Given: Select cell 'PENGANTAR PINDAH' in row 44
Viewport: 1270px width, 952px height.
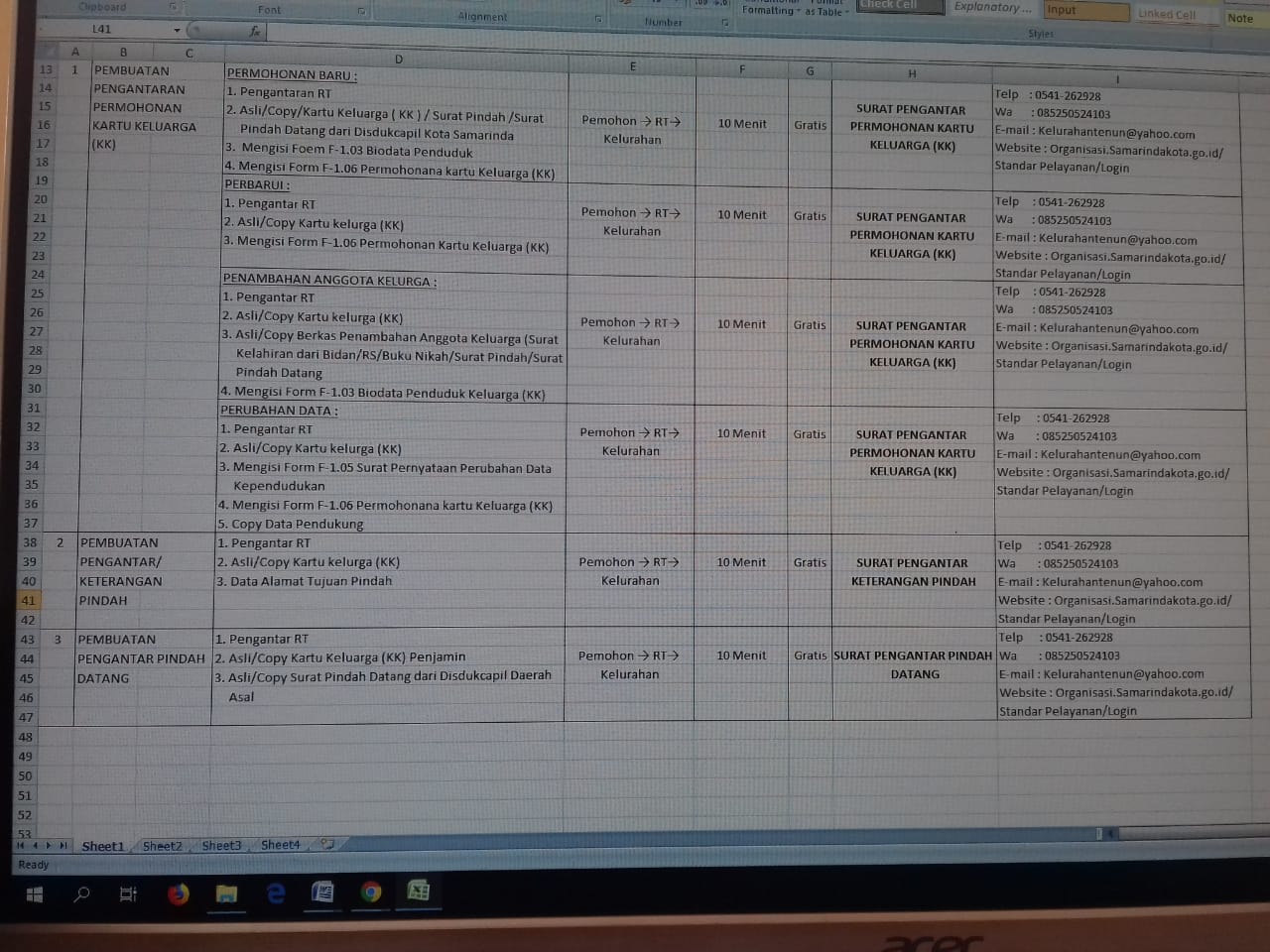Looking at the screenshot, I should point(141,658).
